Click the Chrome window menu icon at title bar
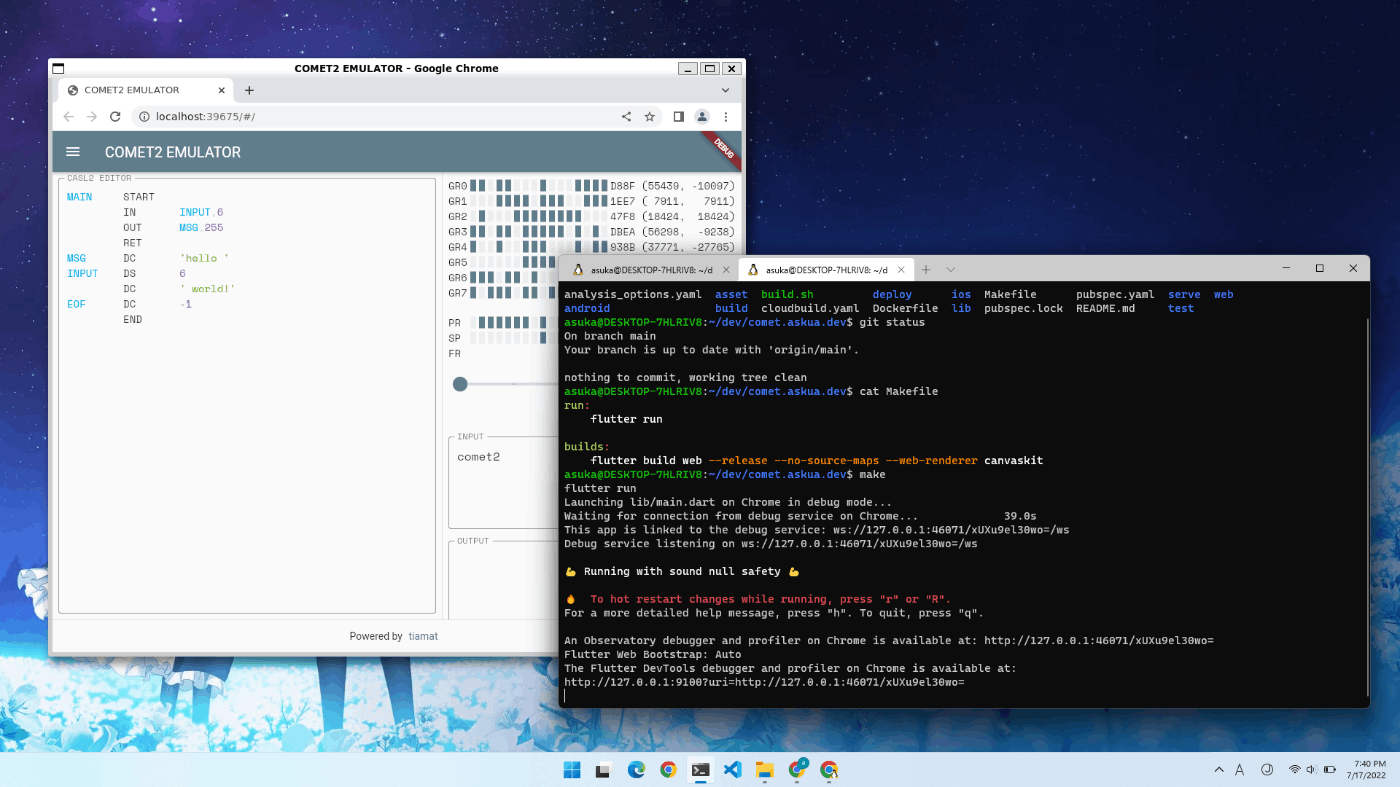Viewport: 1400px width, 787px height. tap(58, 68)
